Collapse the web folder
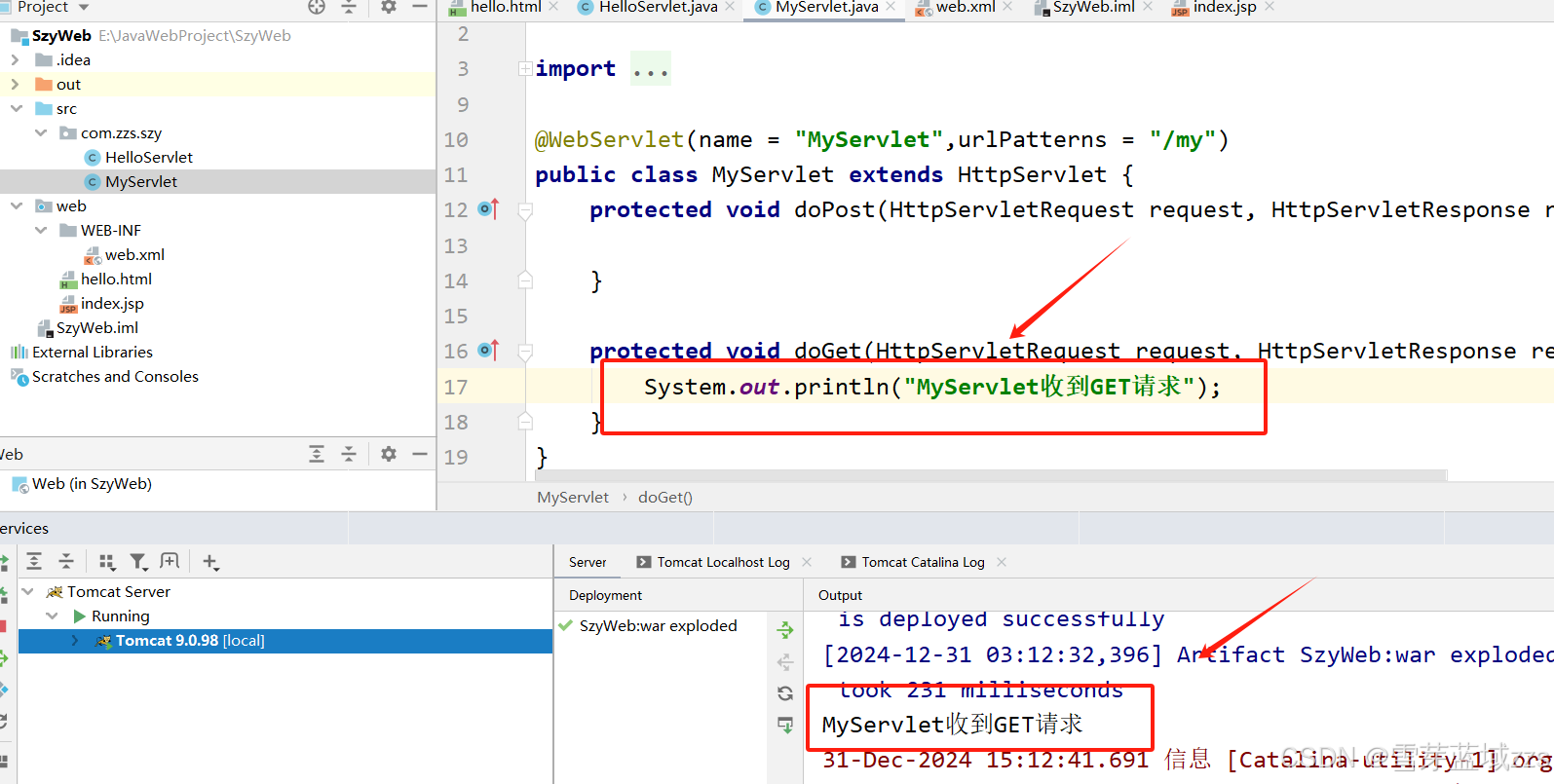 (x=16, y=205)
